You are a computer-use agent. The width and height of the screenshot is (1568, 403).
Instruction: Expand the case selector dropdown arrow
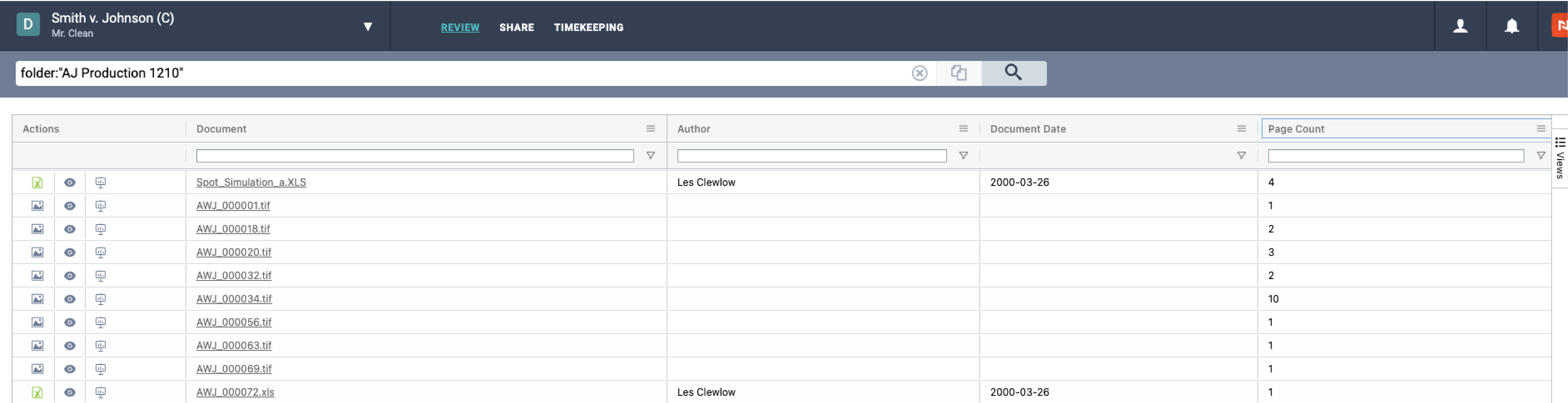(x=368, y=26)
